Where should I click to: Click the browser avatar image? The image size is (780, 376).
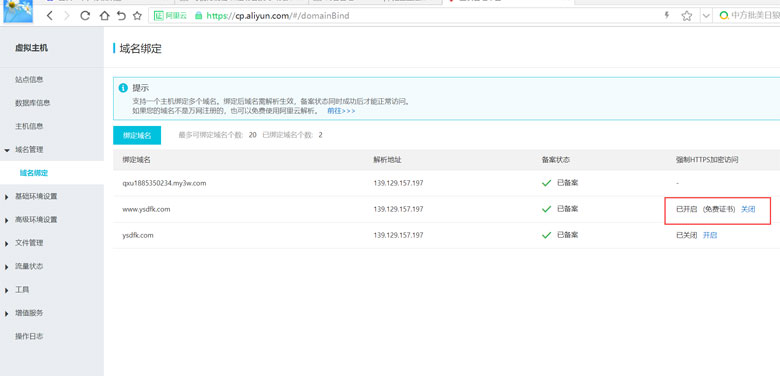(17, 11)
